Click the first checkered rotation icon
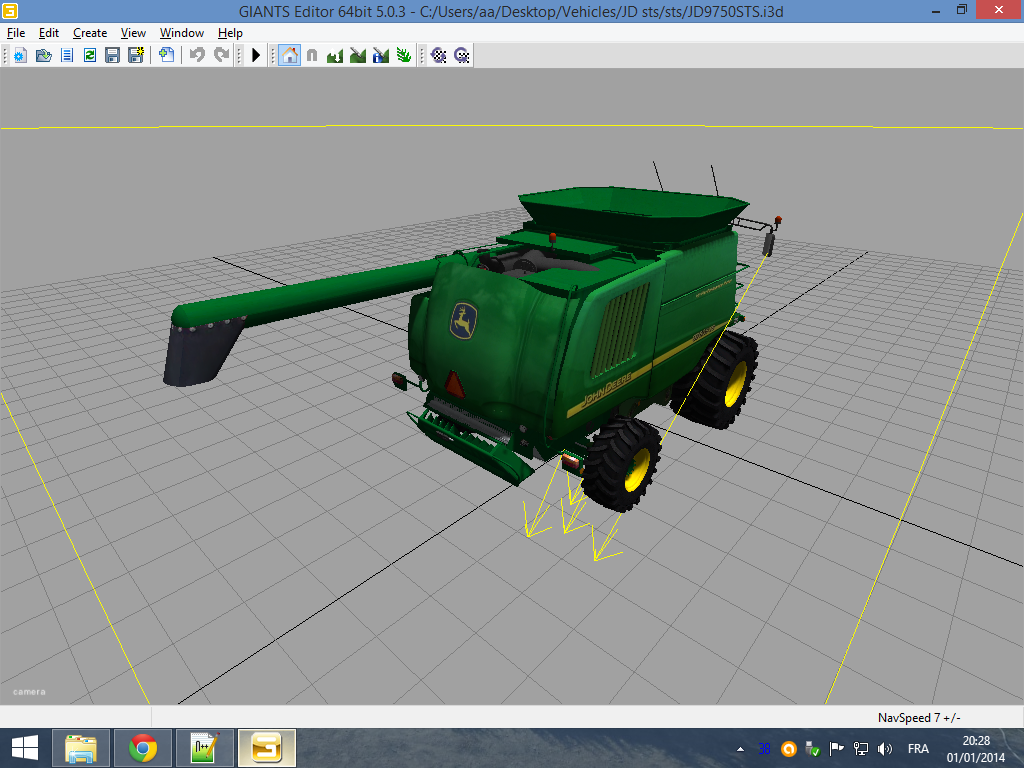1024x768 pixels. pos(439,56)
